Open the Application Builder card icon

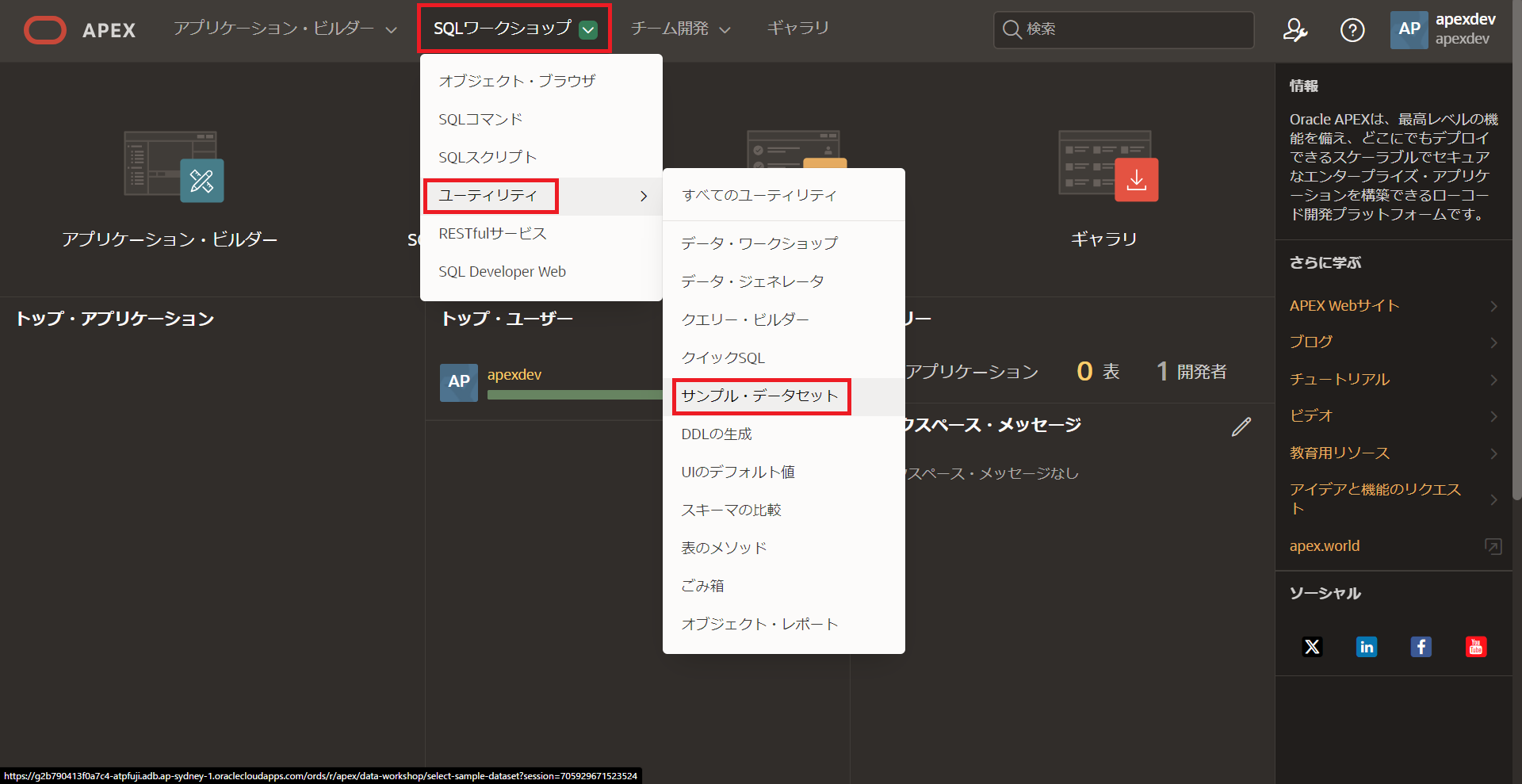click(x=174, y=166)
